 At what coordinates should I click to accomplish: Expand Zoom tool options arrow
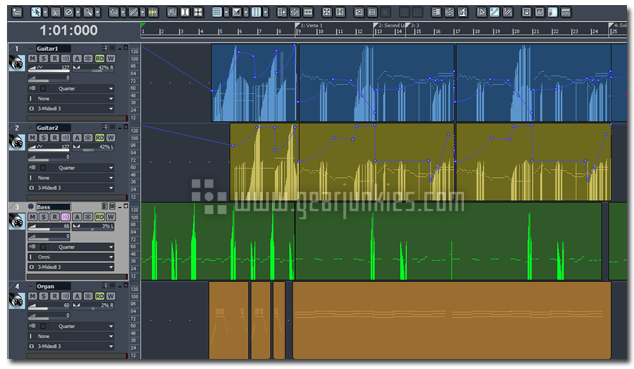tap(97, 13)
